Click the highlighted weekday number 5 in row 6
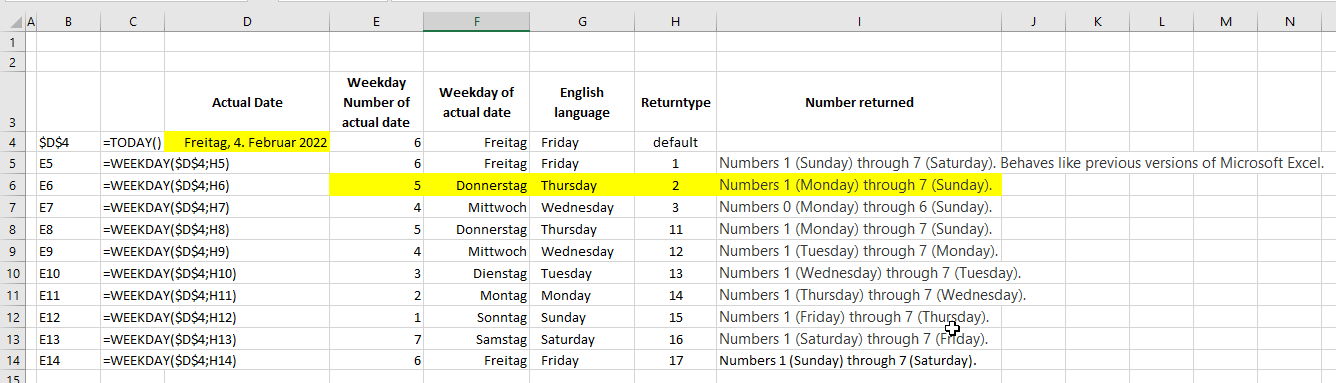1336x383 pixels. [x=376, y=186]
